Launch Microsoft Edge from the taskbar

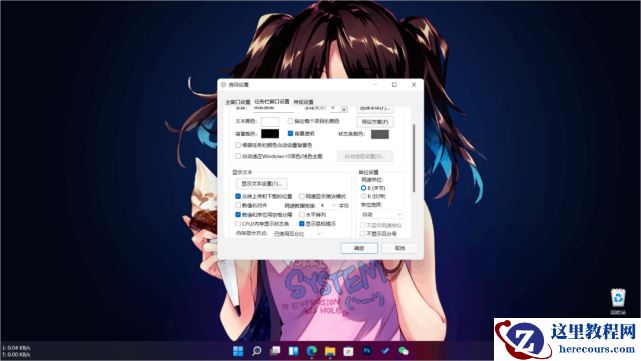pyautogui.click(x=312, y=351)
